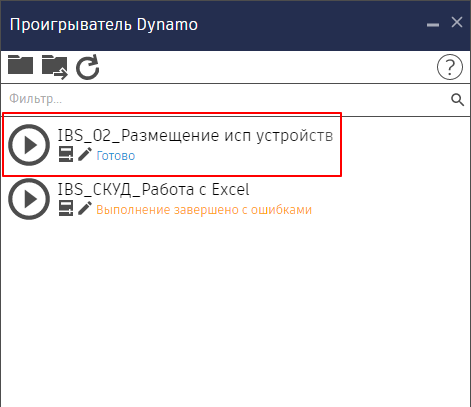
Task: Minimize the Проигрыватель Dynamo window
Action: point(433,25)
